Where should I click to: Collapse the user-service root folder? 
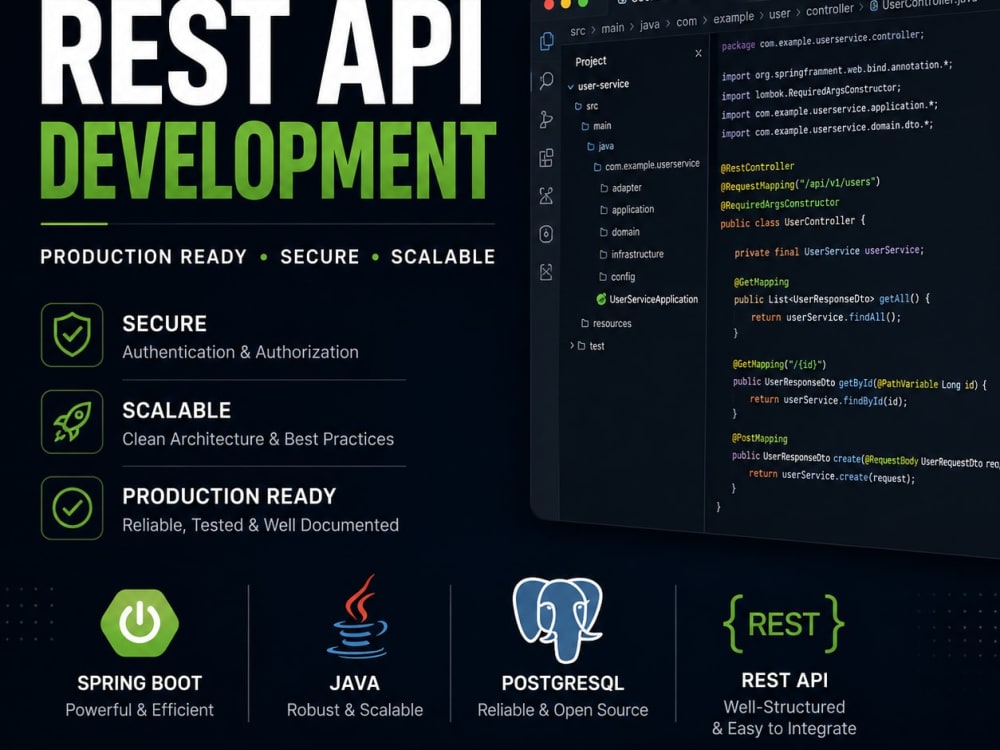(x=571, y=86)
